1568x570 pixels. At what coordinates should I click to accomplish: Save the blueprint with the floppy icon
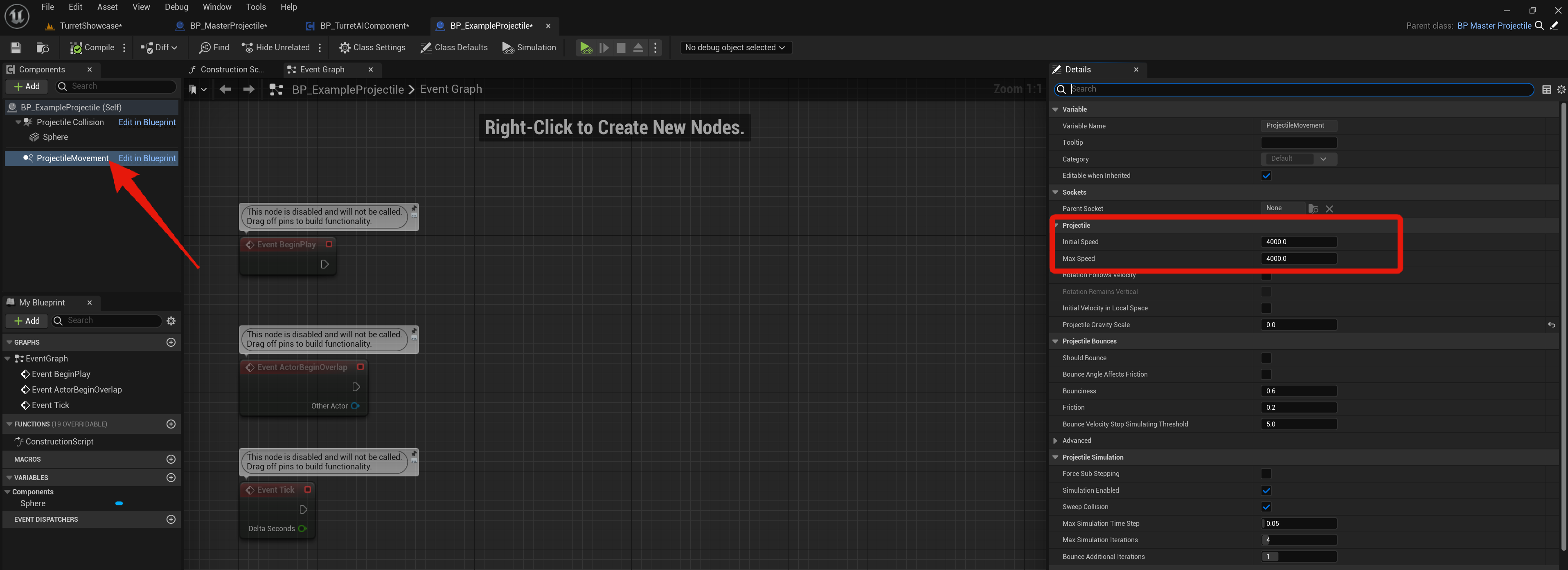[x=16, y=47]
